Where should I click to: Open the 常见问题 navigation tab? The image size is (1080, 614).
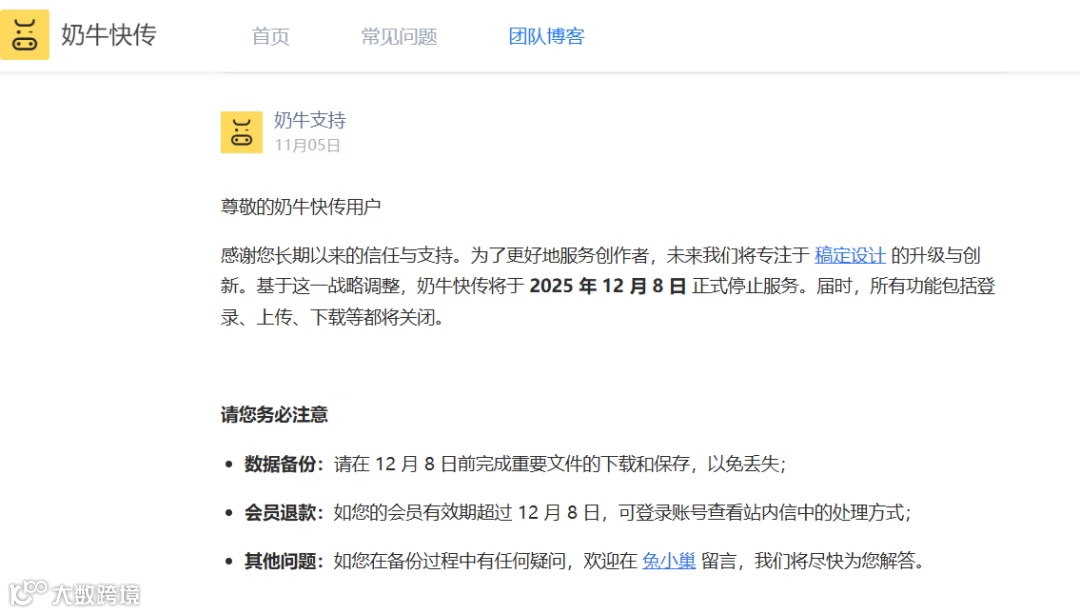point(399,36)
